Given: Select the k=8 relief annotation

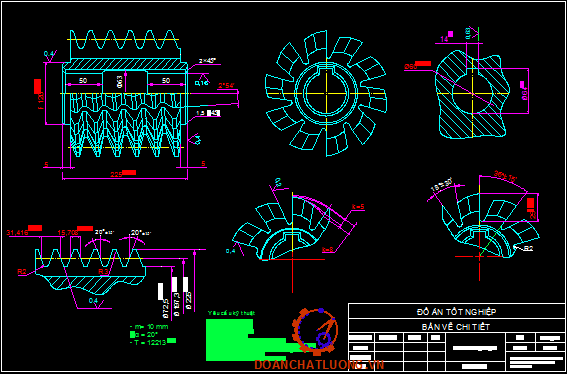Looking at the screenshot, I should (x=328, y=249).
